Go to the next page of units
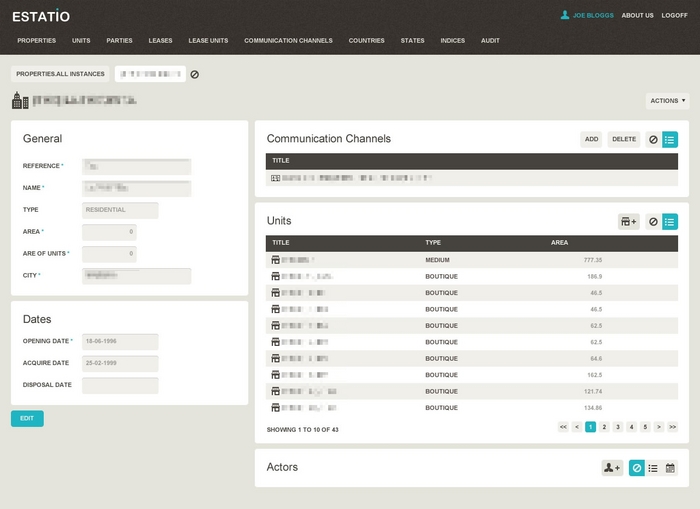The width and height of the screenshot is (700, 509). 658,427
